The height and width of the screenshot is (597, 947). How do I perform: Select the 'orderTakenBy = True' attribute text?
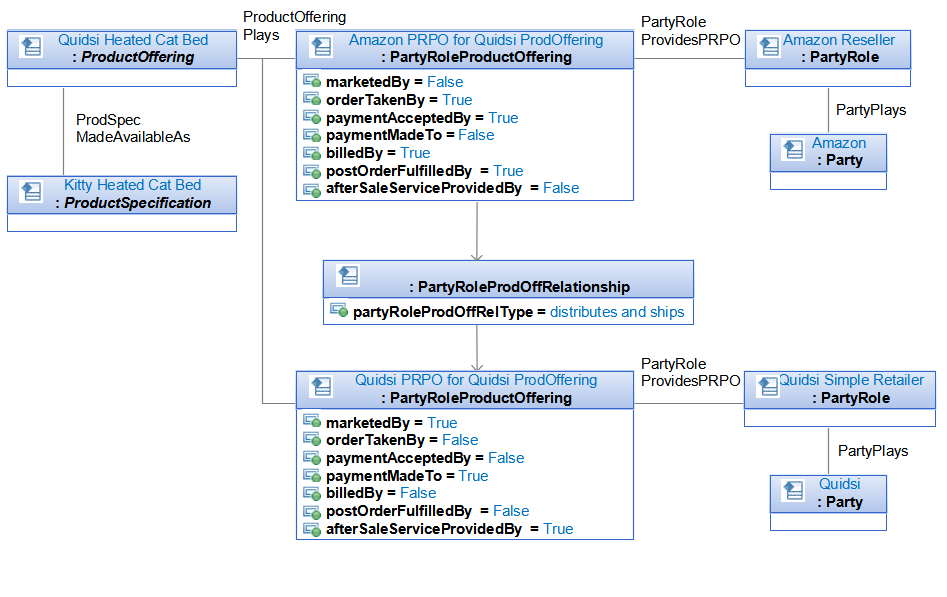point(399,100)
